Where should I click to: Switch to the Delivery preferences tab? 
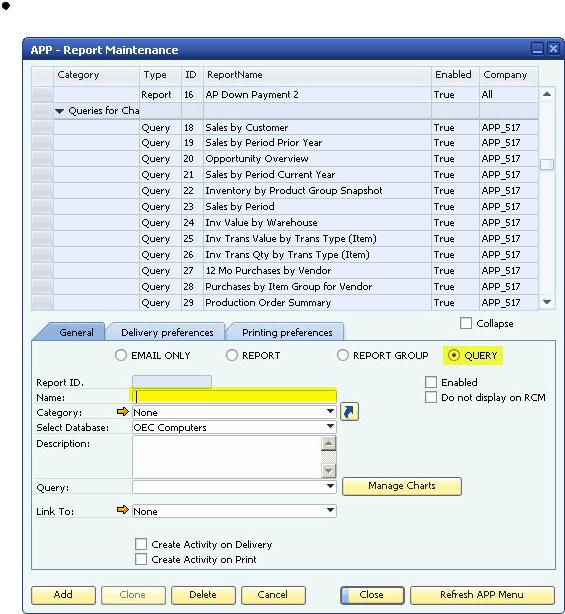point(167,332)
